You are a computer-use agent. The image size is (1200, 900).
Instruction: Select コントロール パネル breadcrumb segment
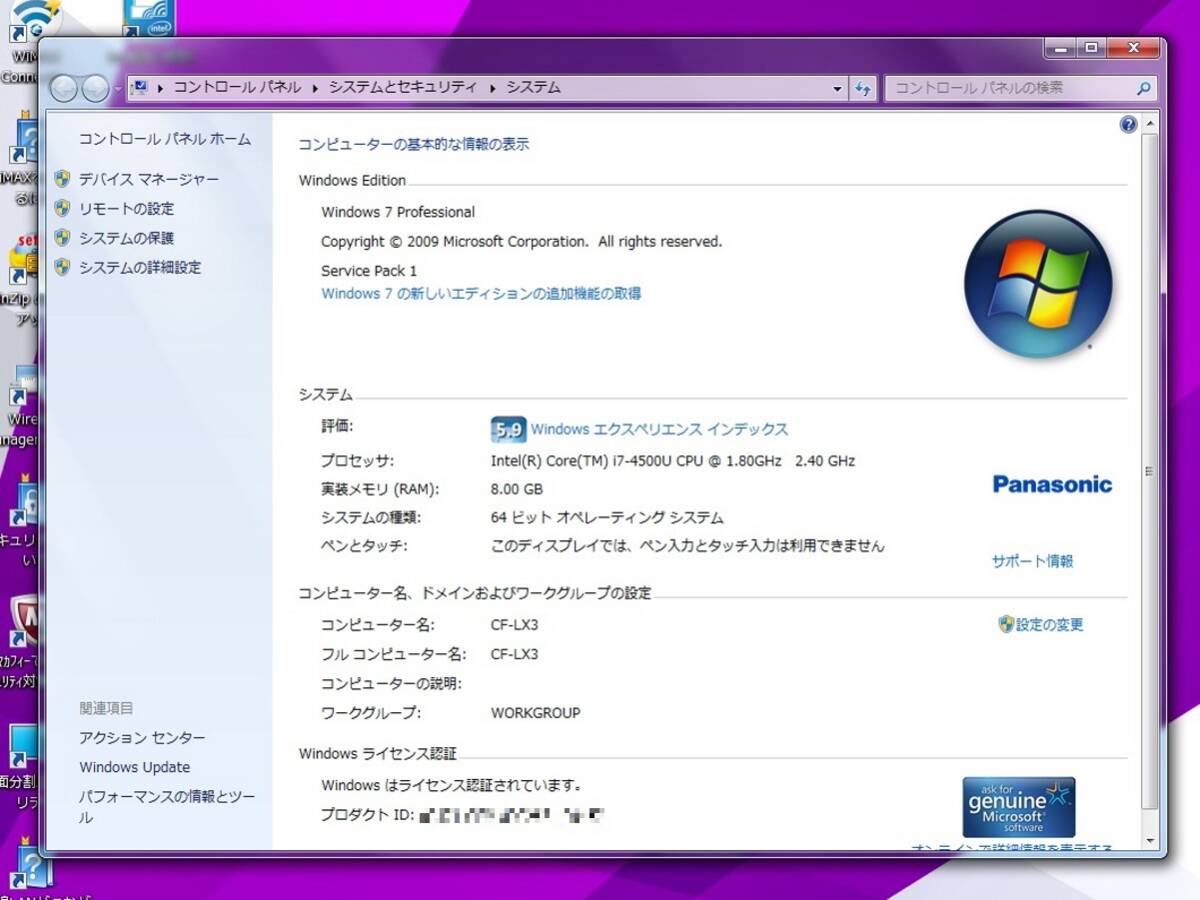point(237,87)
